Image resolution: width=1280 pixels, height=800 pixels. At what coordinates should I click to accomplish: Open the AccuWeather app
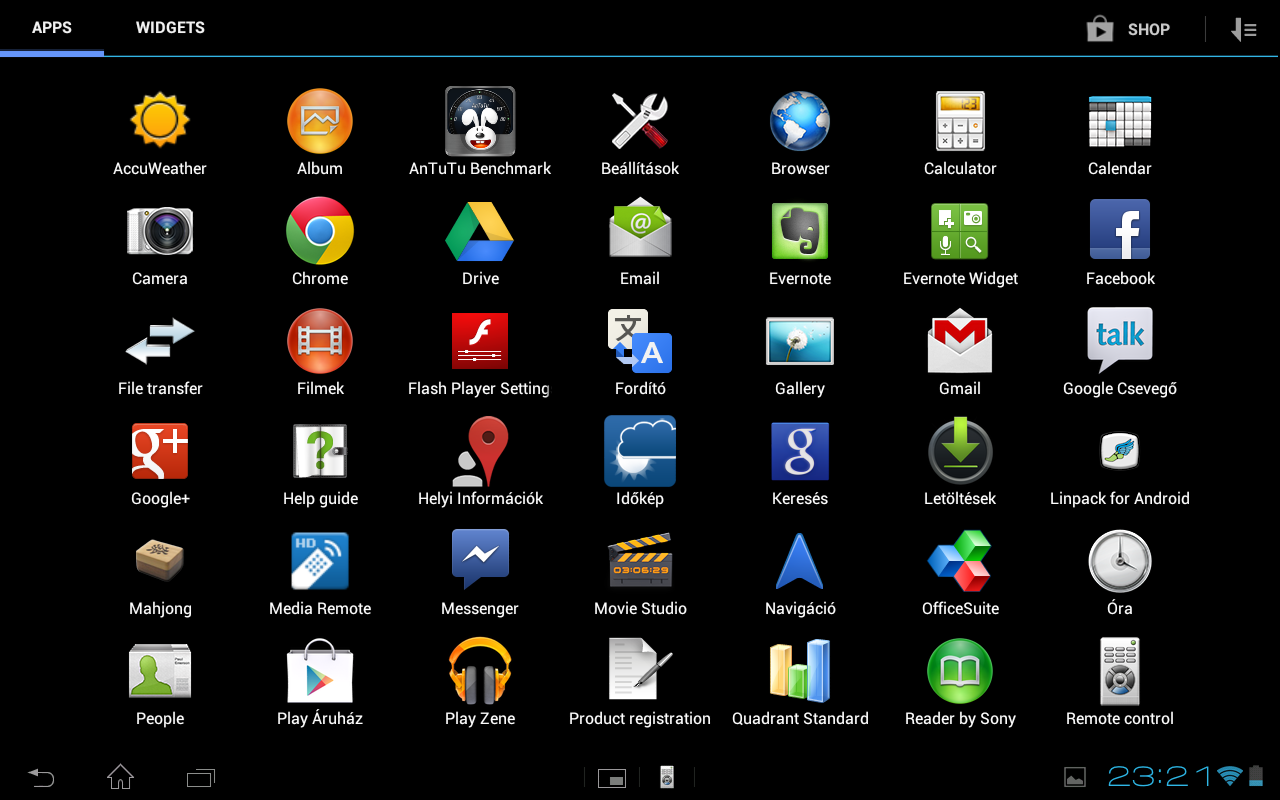point(160,133)
